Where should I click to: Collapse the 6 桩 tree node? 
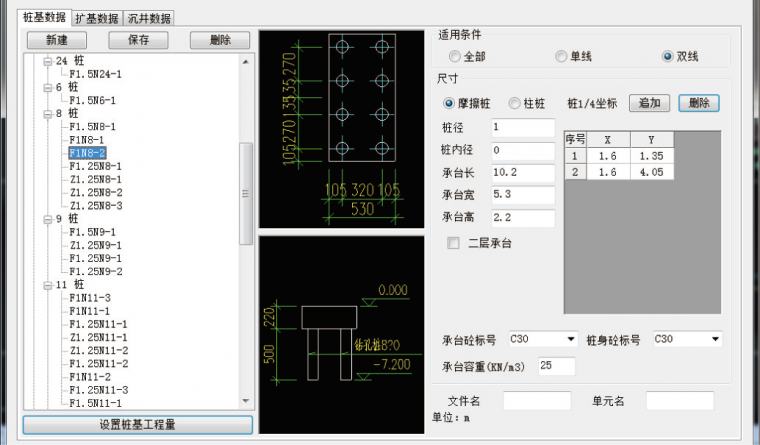tap(48, 87)
